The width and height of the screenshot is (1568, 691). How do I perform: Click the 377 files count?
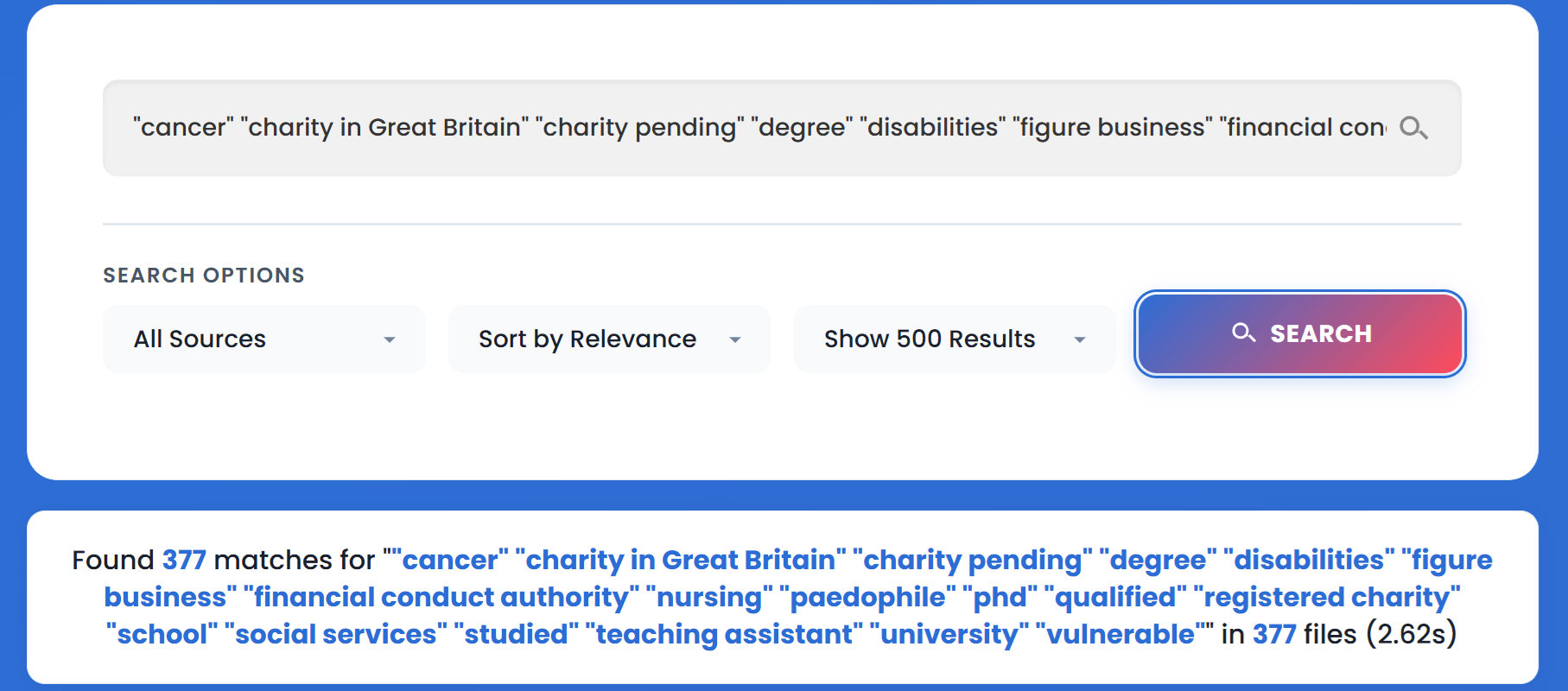tap(1274, 634)
